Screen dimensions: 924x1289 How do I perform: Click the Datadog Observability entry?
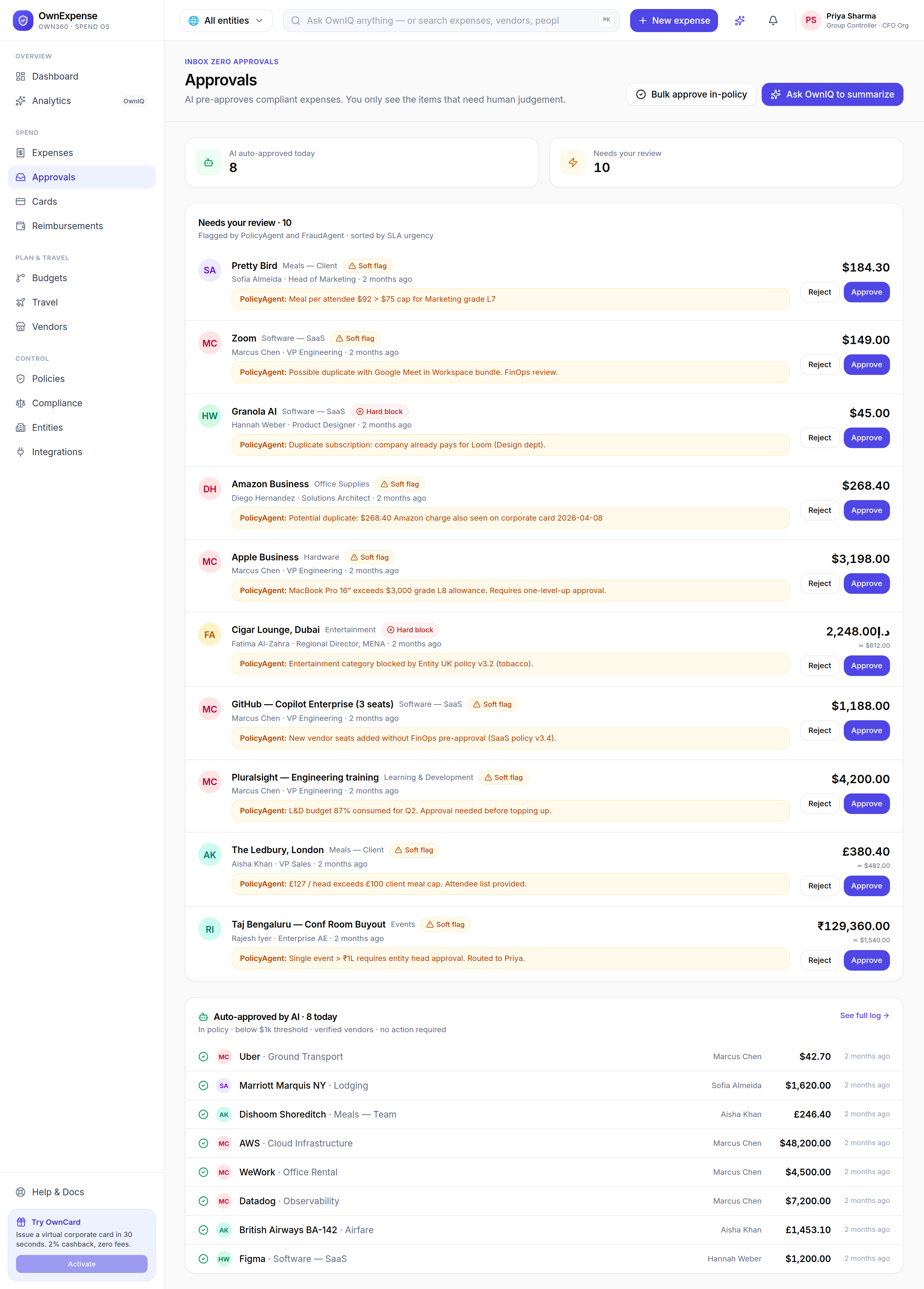(289, 1201)
